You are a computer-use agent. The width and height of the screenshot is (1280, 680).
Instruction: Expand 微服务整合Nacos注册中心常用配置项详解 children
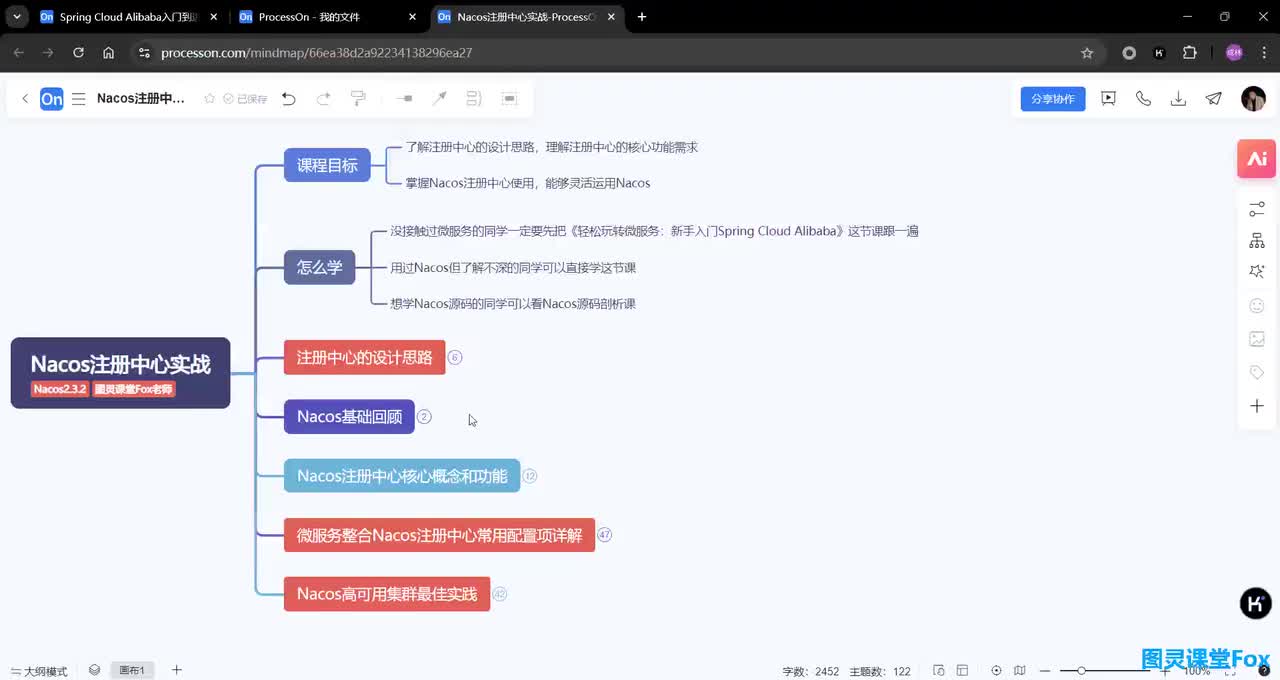pos(604,535)
